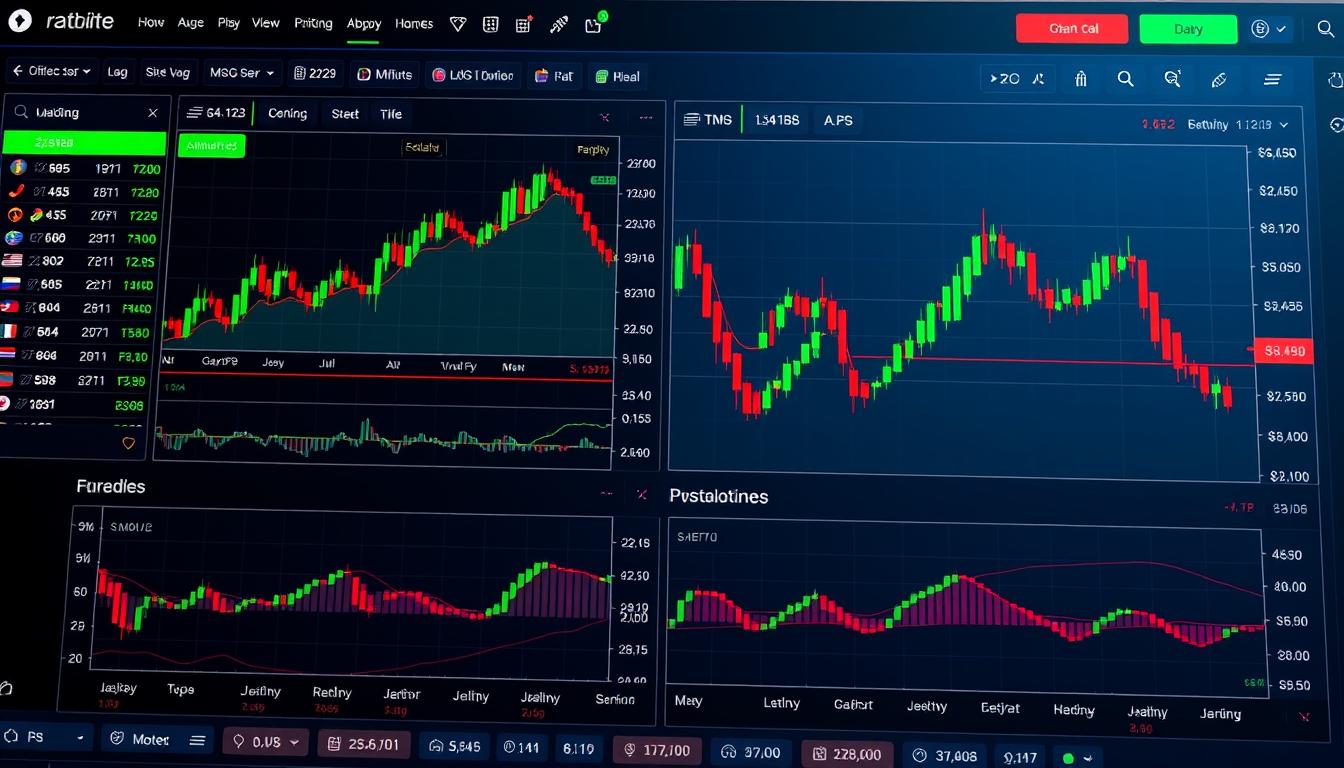Click the red price marker on right chart axis

tap(1285, 351)
